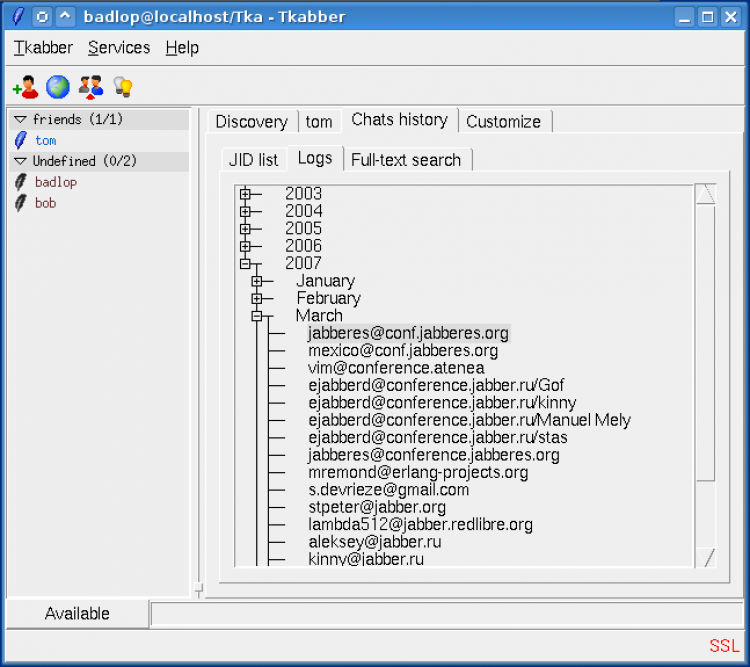
Task: Select jabberes@conf.jabberes.org log
Action: click(x=408, y=333)
